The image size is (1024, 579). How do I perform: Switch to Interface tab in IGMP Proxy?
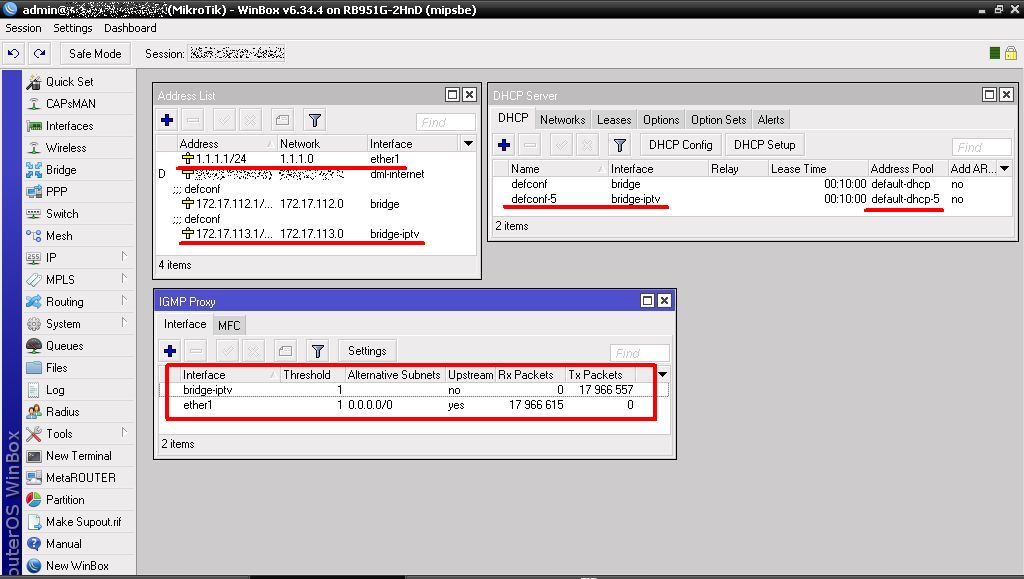pos(185,324)
